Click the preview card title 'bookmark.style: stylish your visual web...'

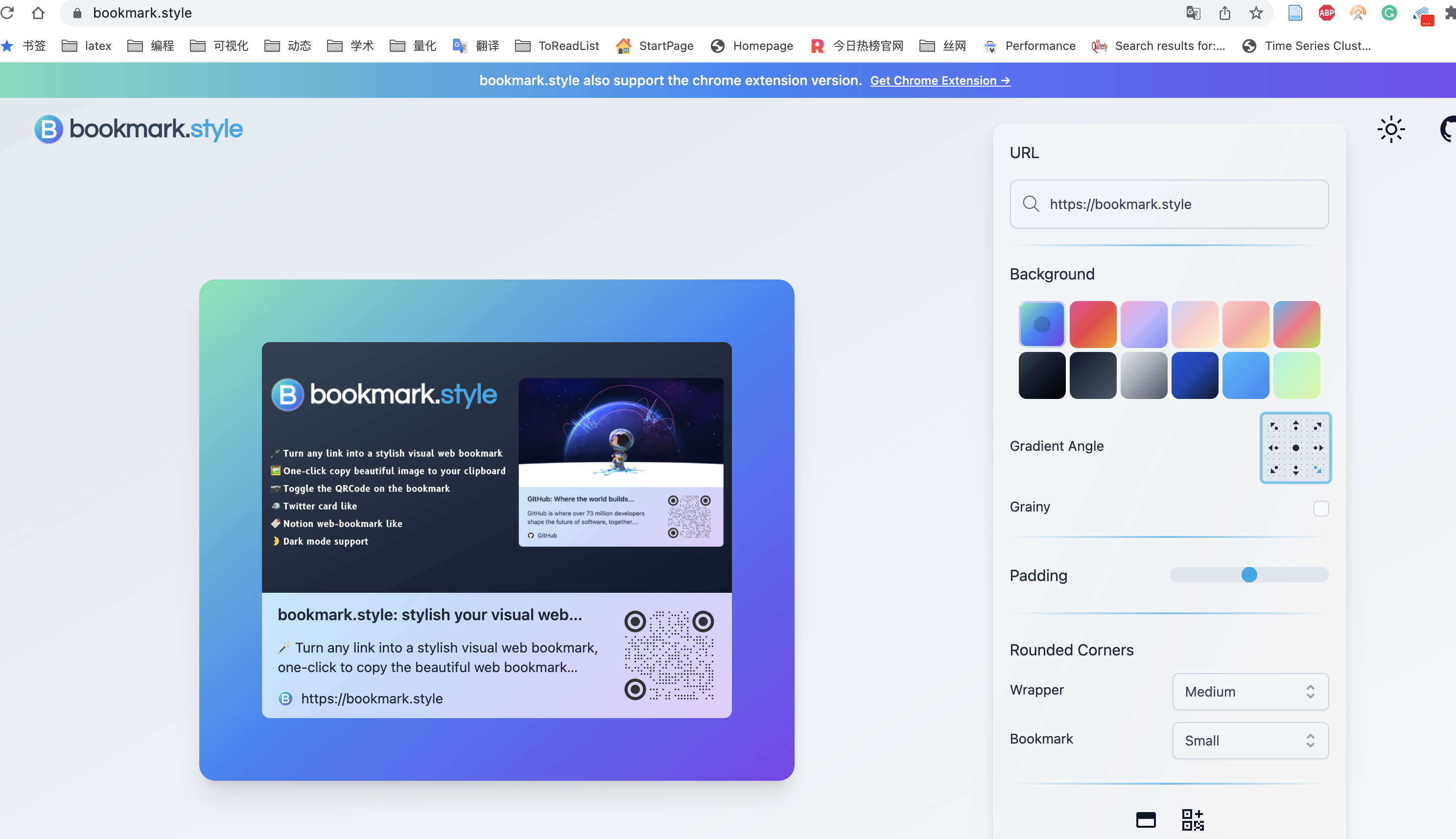(x=430, y=614)
